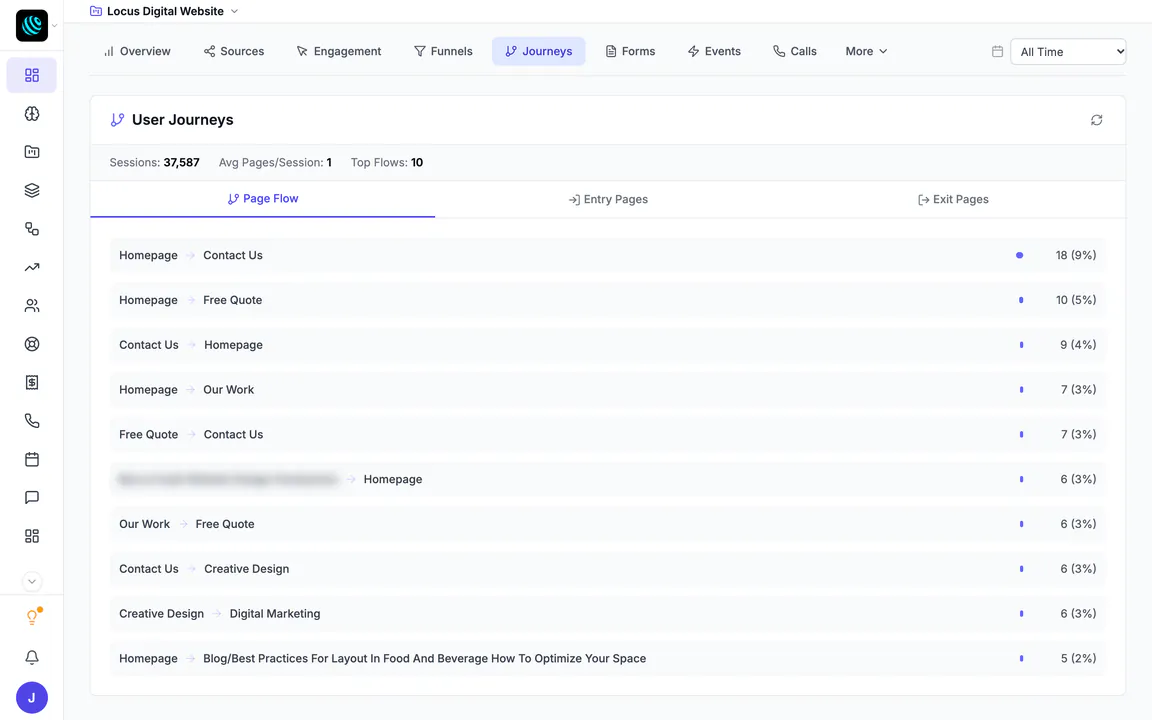1152x720 pixels.
Task: Expand the sidebar collapse chevron circle
Action: (x=32, y=581)
